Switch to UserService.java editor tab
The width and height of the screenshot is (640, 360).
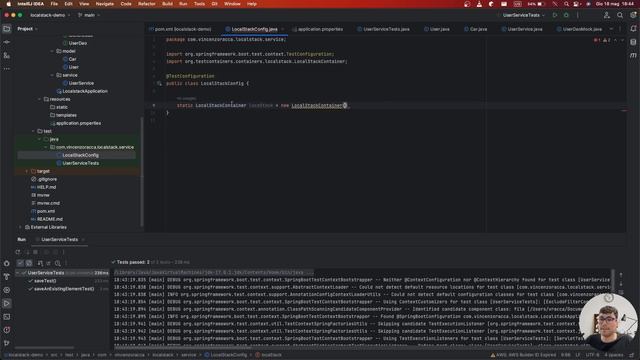pos(522,29)
